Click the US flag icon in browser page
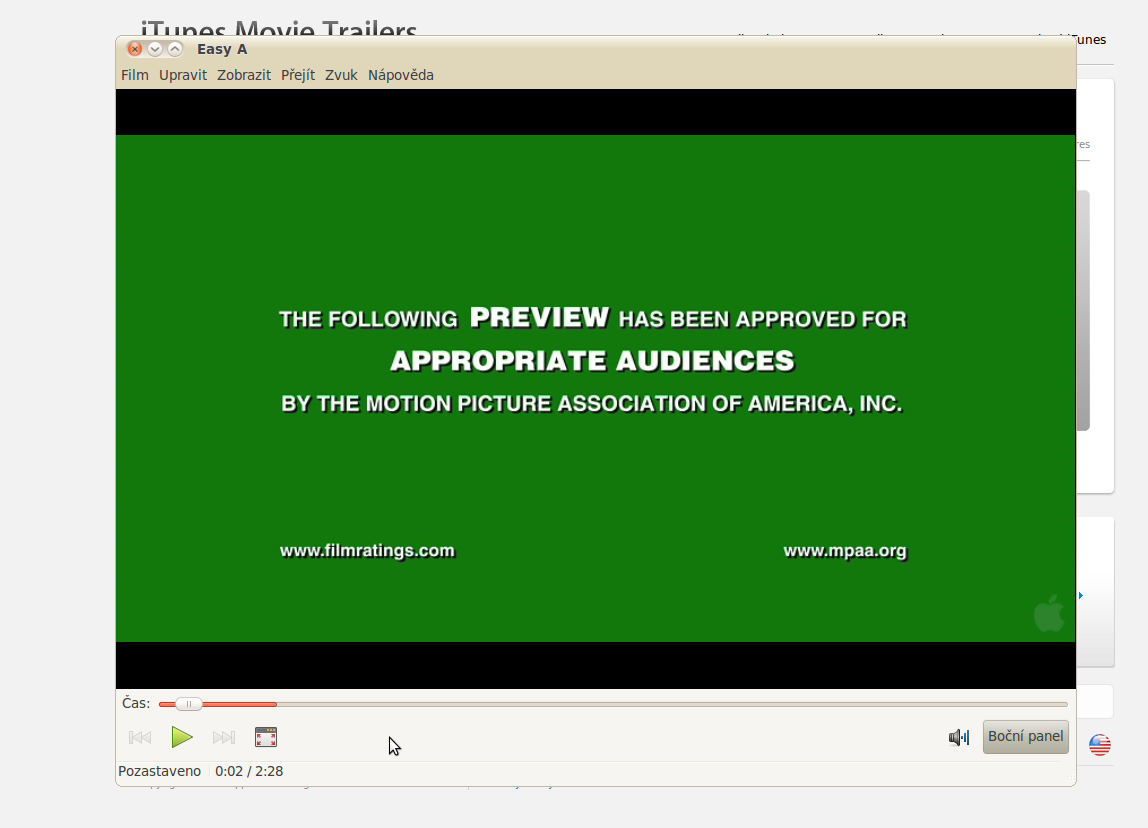This screenshot has width=1148, height=828. tap(1100, 745)
